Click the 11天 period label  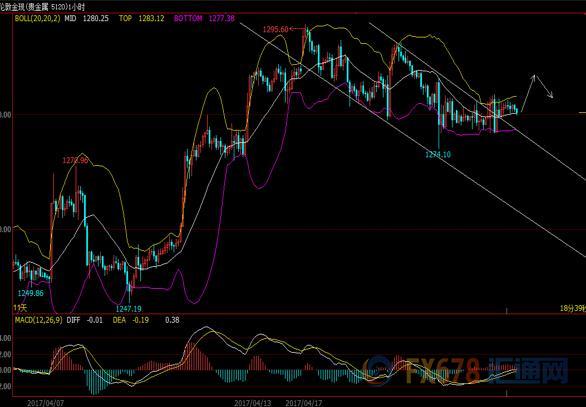[x=20, y=308]
